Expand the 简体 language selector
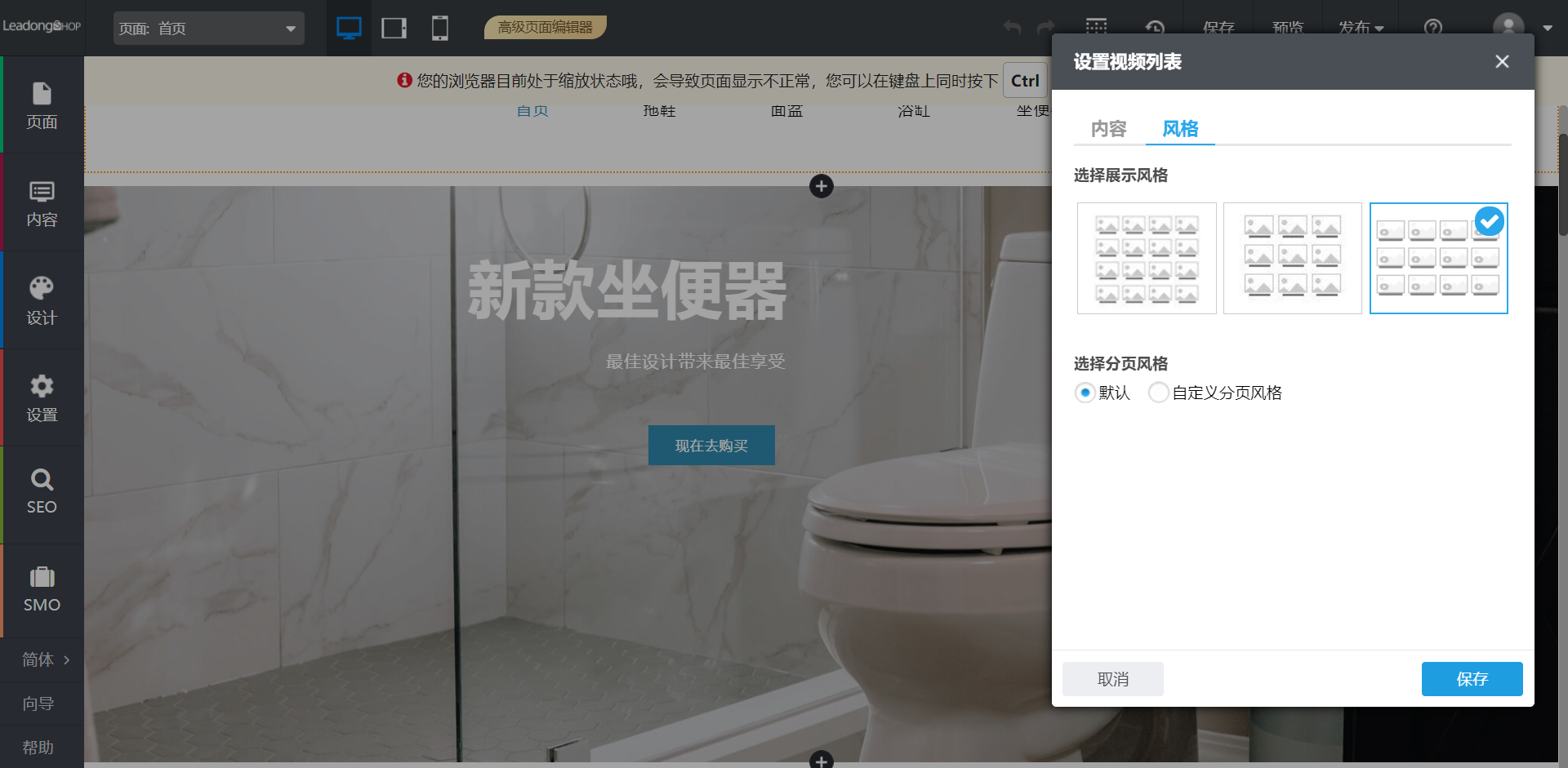The image size is (1568, 768). (x=45, y=659)
